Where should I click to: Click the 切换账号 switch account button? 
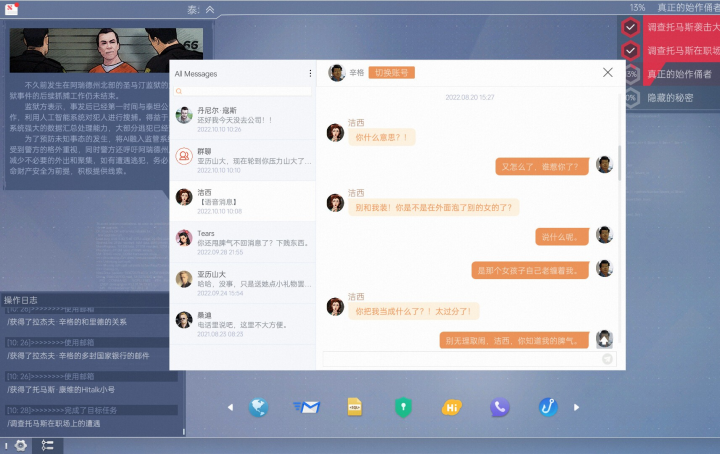click(x=391, y=73)
